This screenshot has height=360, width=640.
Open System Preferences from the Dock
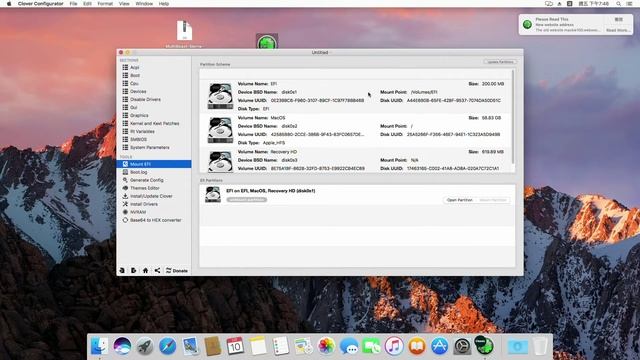point(462,346)
